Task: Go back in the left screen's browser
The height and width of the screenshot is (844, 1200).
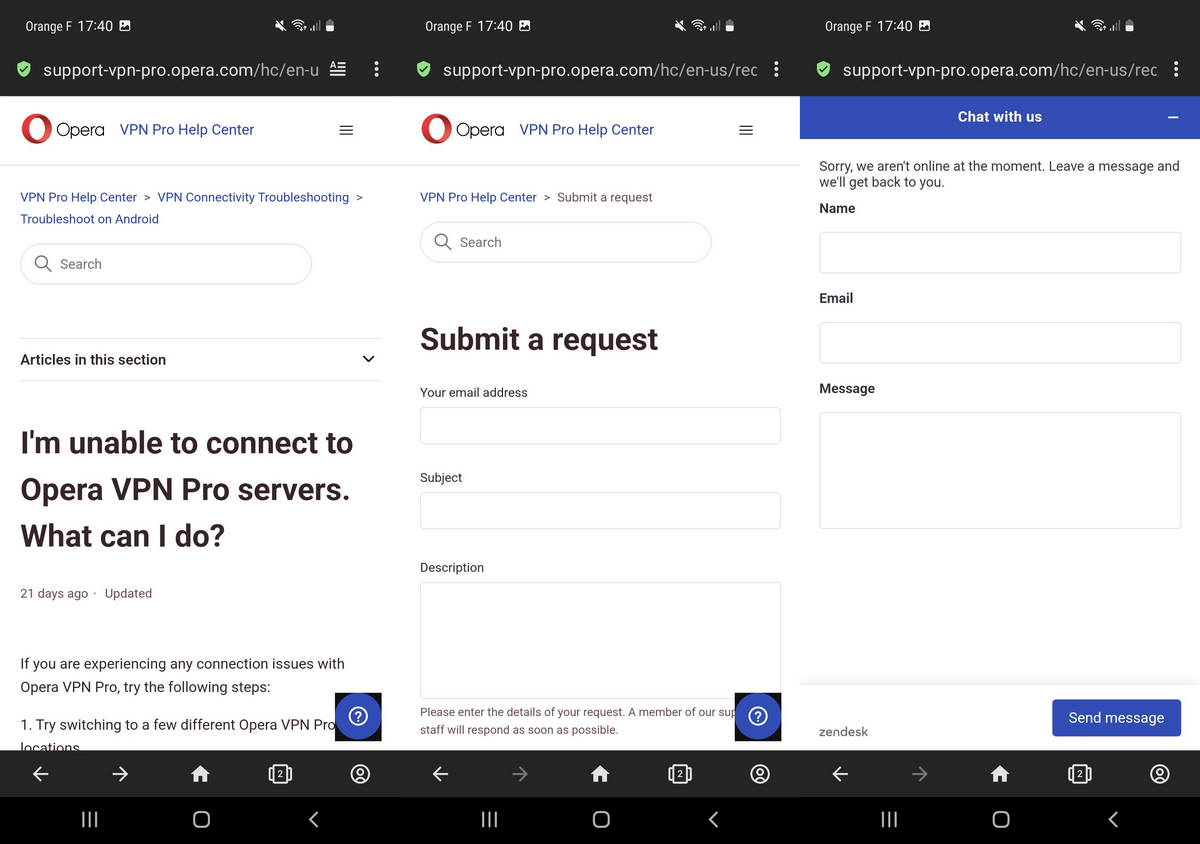Action: click(40, 774)
